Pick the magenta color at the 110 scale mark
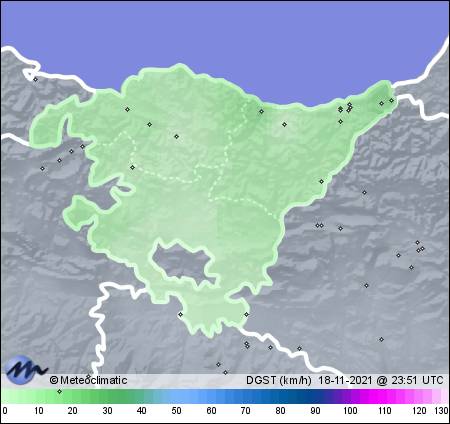The image size is (450, 424). [x=384, y=397]
